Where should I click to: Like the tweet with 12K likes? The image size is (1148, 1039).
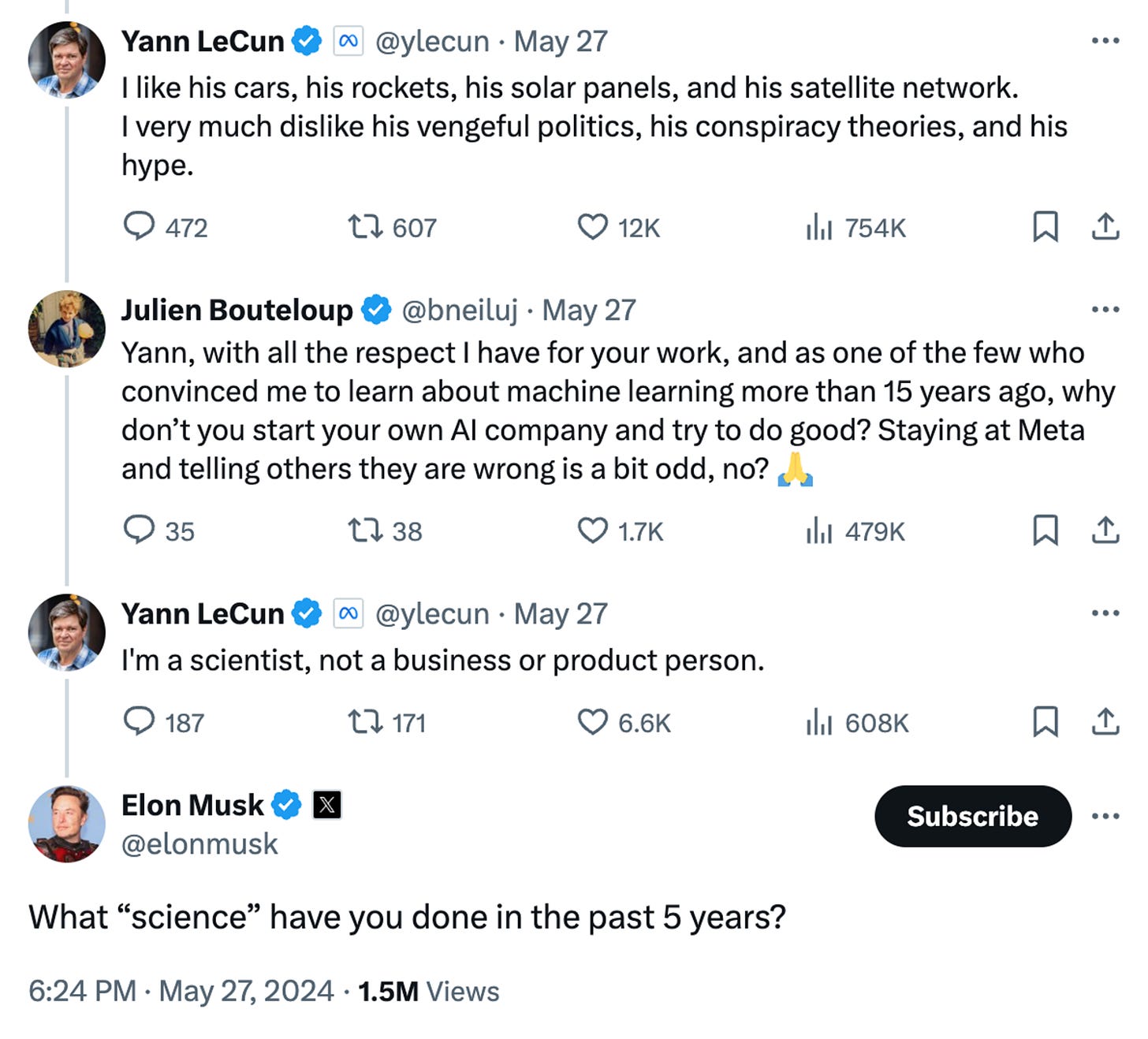[x=592, y=227]
